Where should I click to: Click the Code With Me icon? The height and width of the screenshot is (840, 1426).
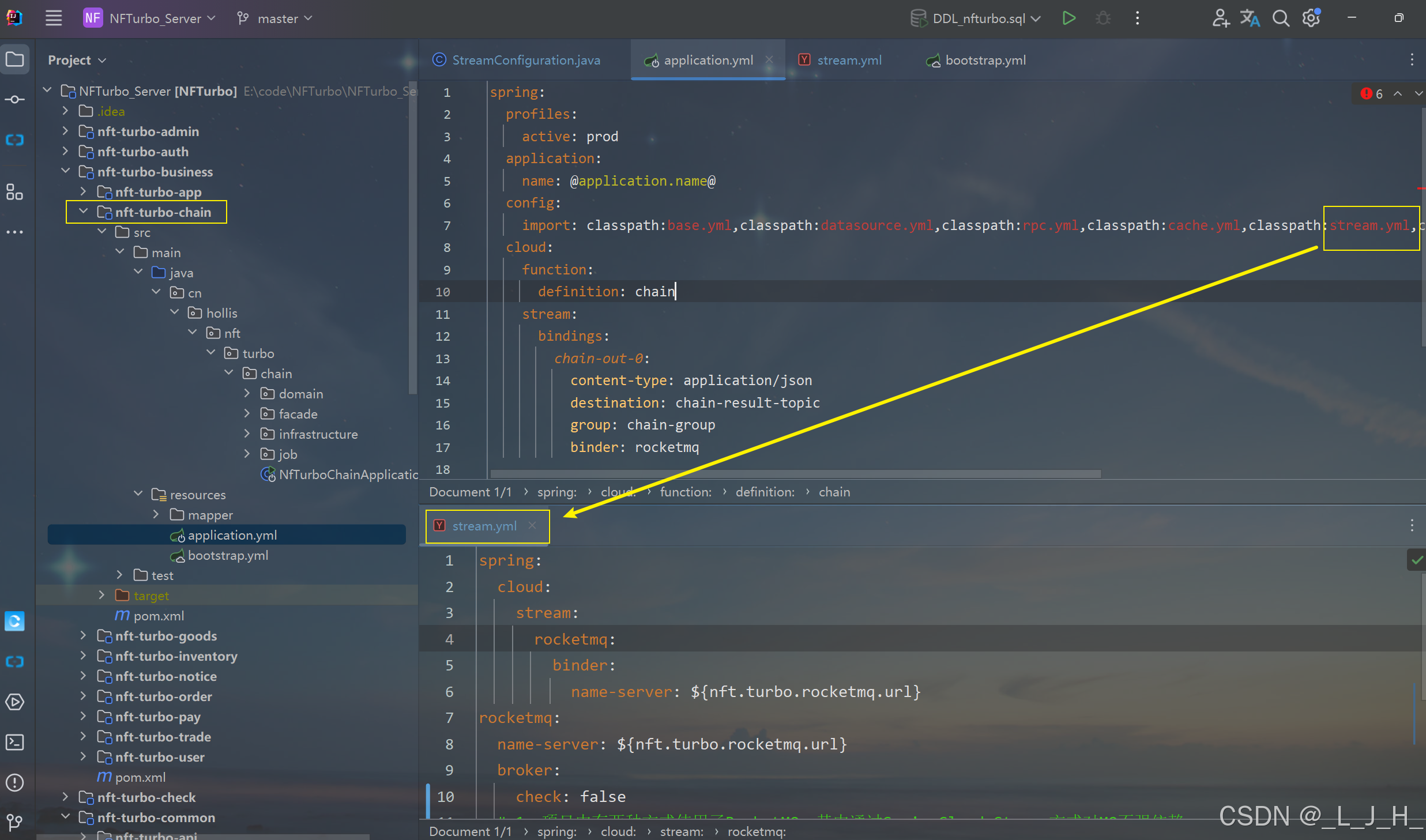[1220, 18]
